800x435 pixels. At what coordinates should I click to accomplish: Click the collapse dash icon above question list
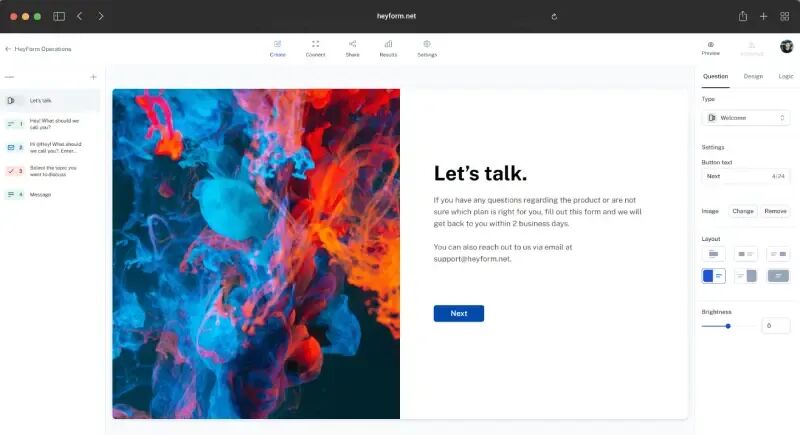pyautogui.click(x=9, y=77)
